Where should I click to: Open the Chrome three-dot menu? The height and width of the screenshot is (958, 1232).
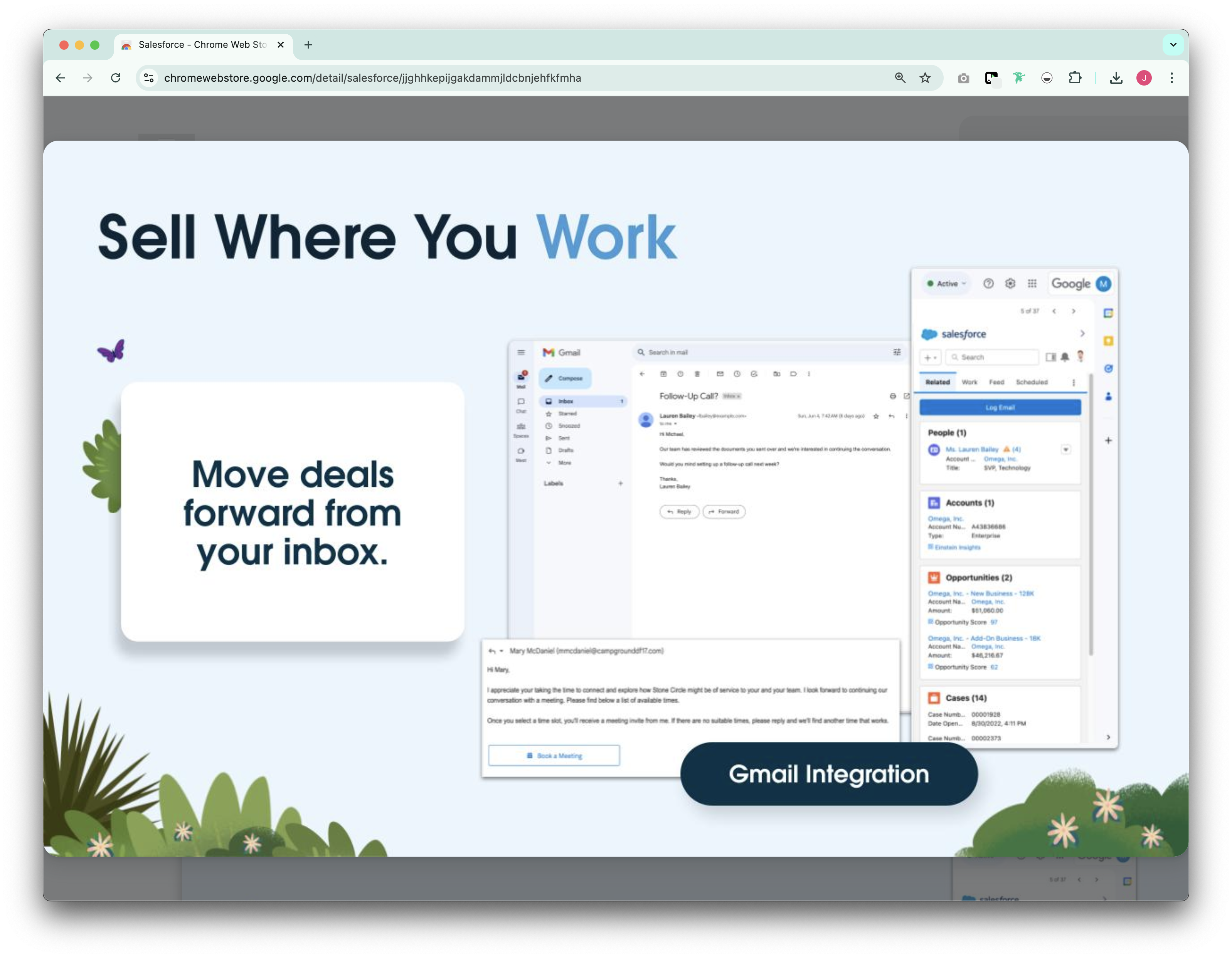[1171, 78]
